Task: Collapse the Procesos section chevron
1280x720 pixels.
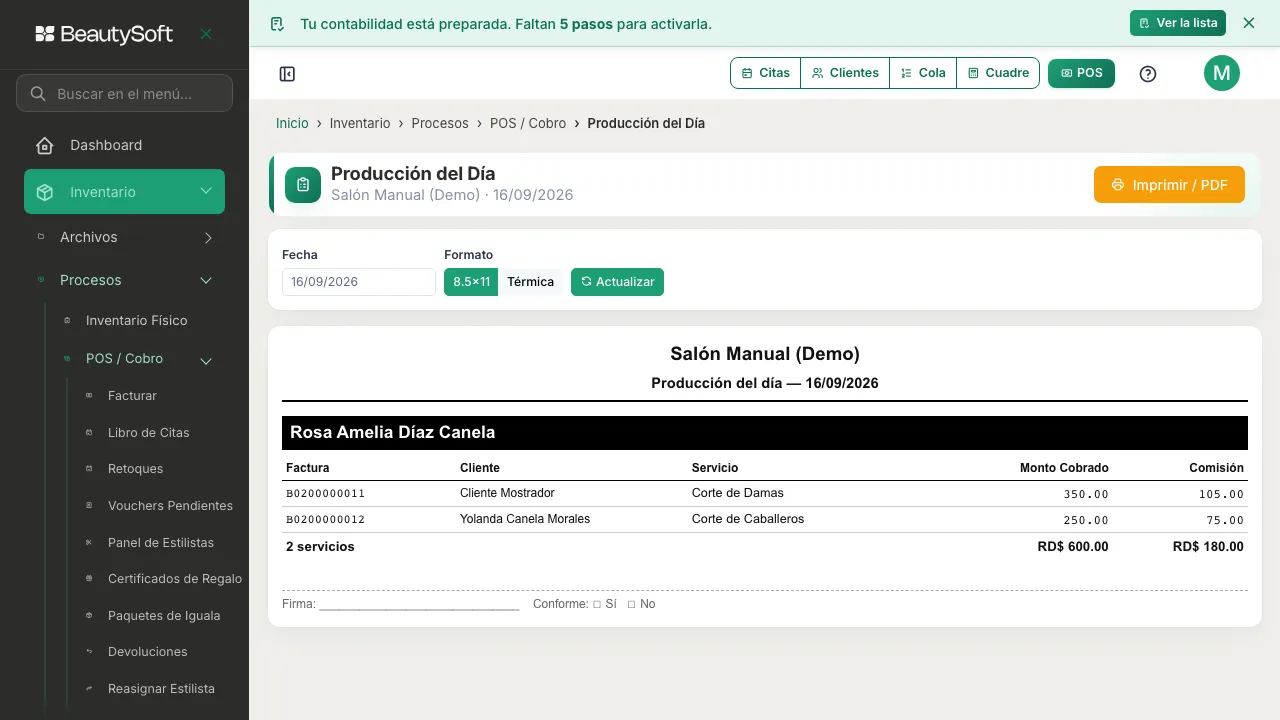Action: [x=206, y=281]
